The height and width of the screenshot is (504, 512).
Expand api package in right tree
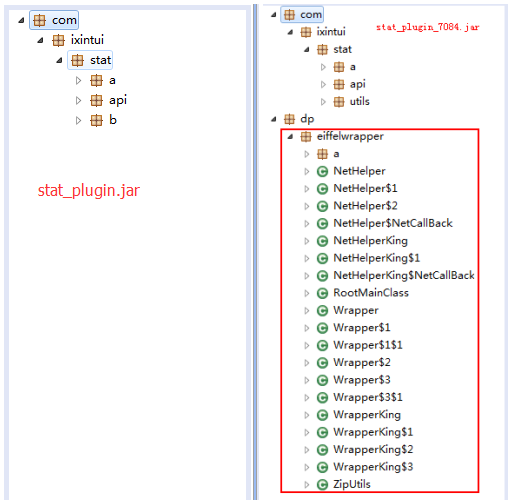323,84
